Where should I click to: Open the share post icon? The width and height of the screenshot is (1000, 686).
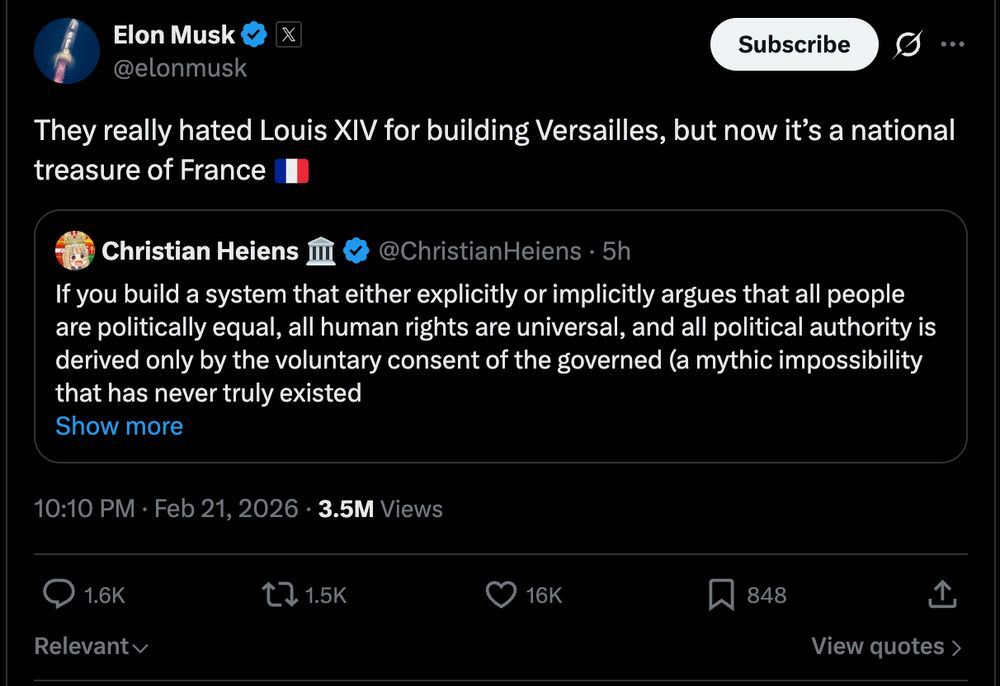point(941,595)
